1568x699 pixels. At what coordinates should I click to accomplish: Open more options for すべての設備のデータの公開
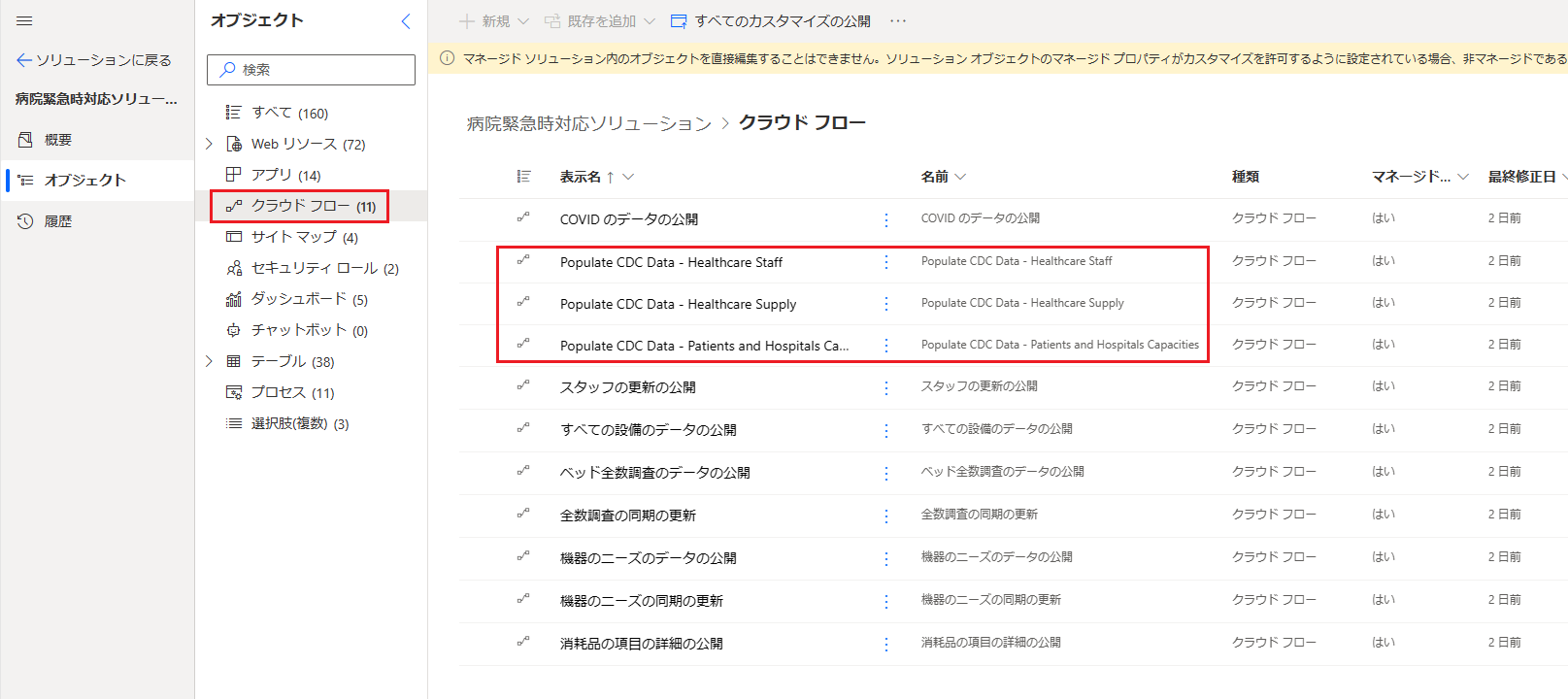point(886,430)
